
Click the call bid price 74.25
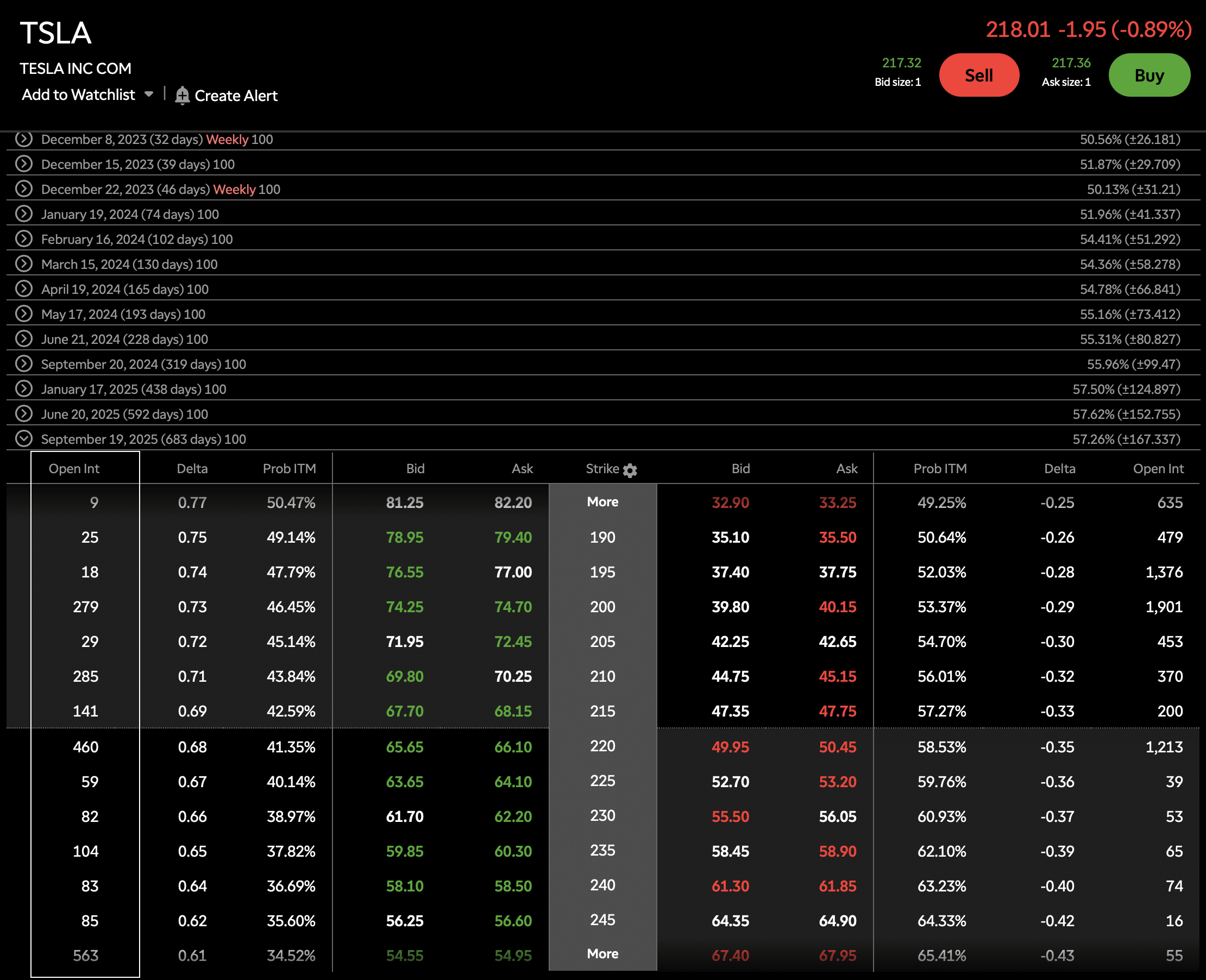(x=404, y=607)
